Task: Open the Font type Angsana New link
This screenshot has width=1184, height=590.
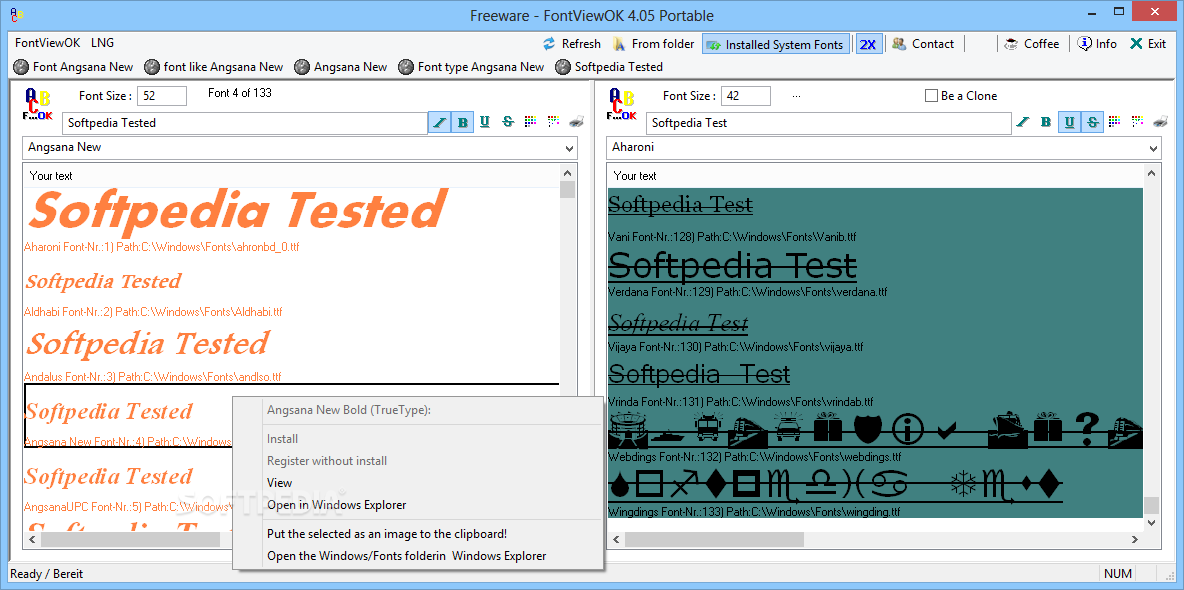Action: point(481,66)
